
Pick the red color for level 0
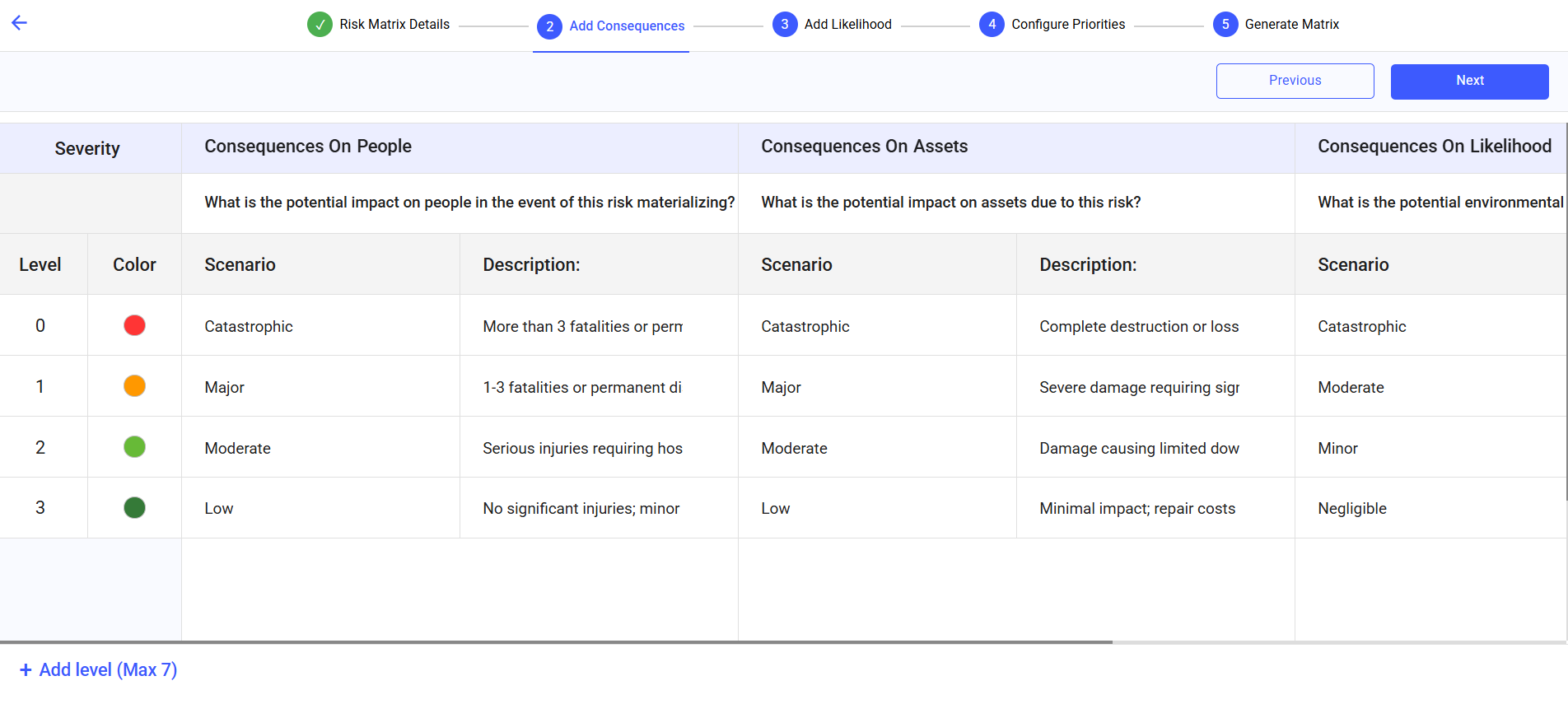click(134, 325)
